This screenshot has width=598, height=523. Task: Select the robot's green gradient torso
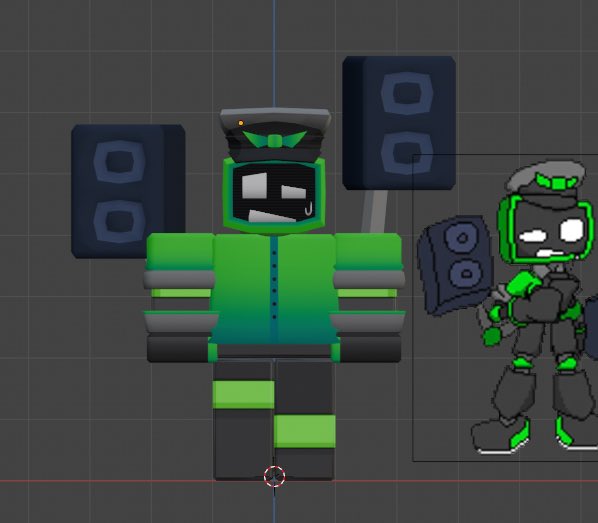tap(274, 290)
